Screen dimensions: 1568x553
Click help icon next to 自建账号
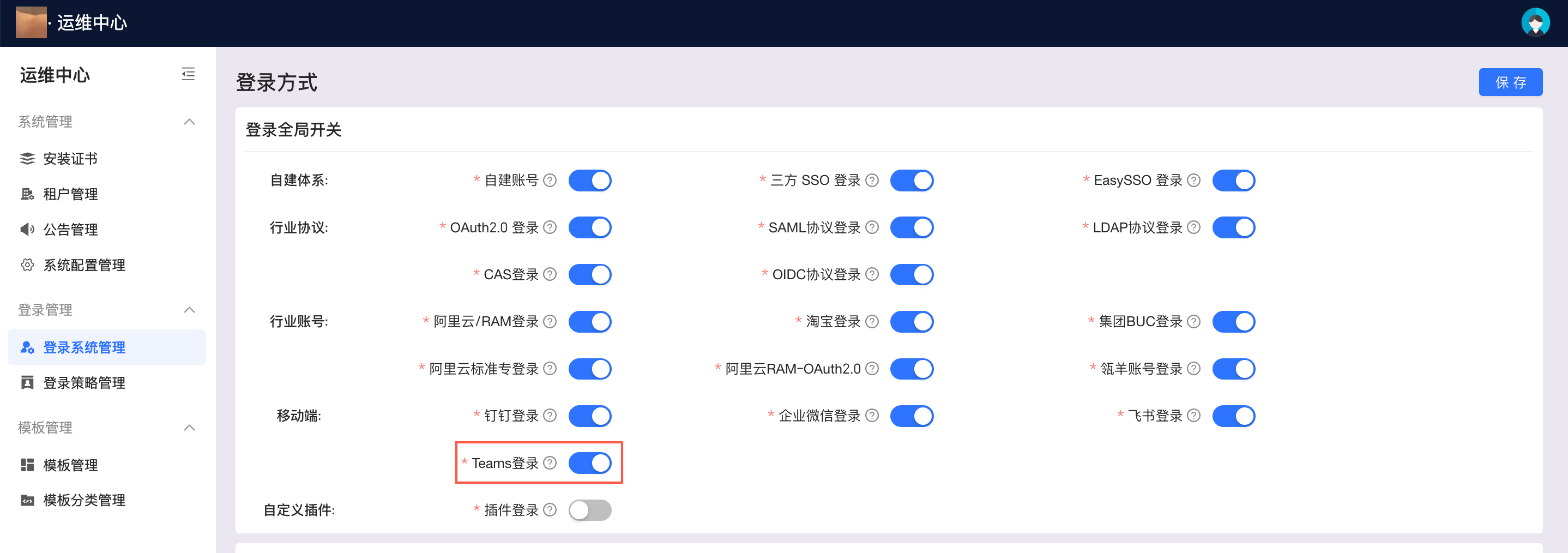pyautogui.click(x=550, y=181)
